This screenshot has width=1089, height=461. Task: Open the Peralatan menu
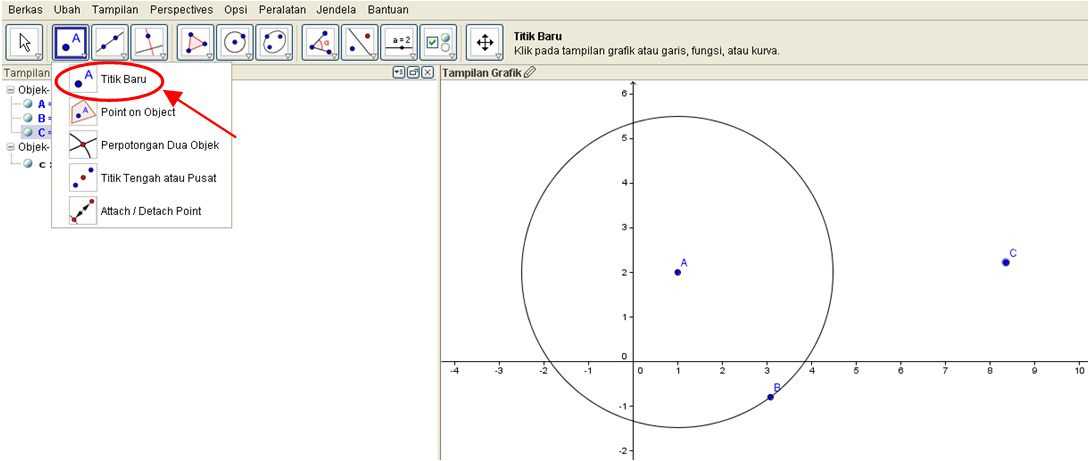point(282,10)
